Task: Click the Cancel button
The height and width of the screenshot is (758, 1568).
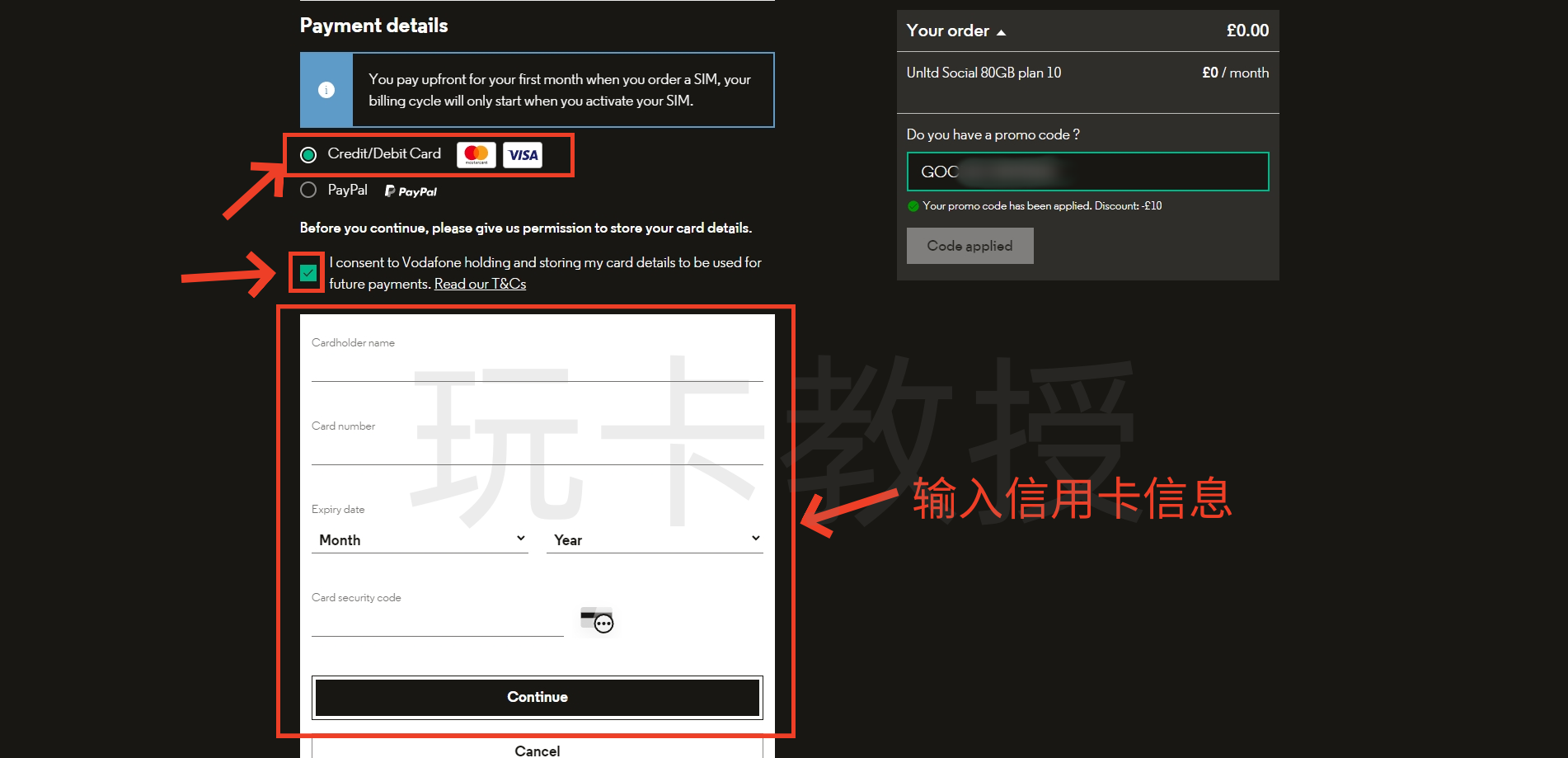Action: pos(537,750)
